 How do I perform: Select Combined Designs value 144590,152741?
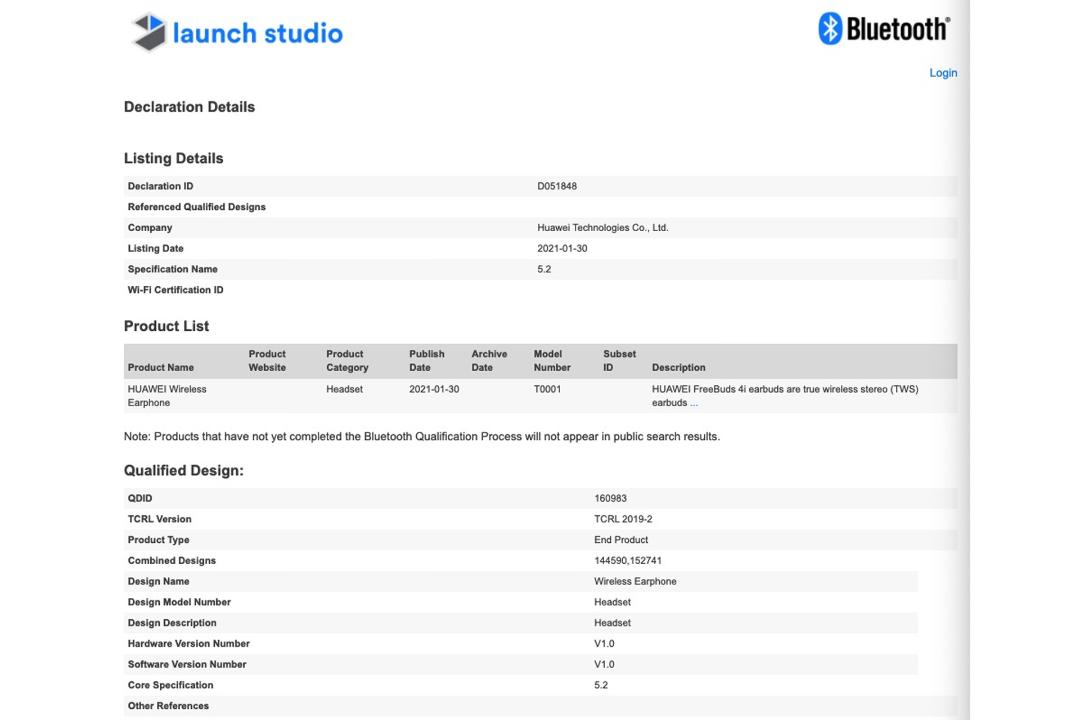pos(627,560)
